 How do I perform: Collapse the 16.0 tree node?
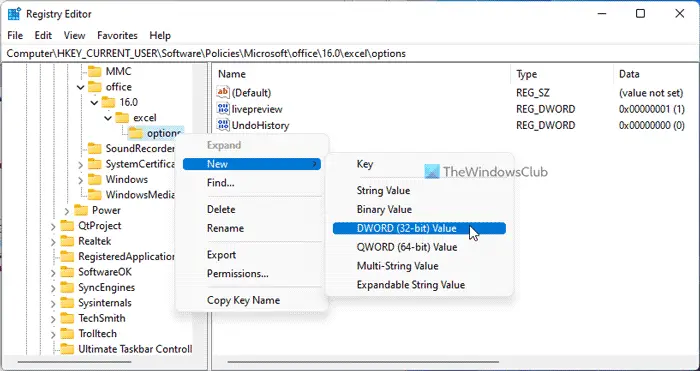(94, 103)
